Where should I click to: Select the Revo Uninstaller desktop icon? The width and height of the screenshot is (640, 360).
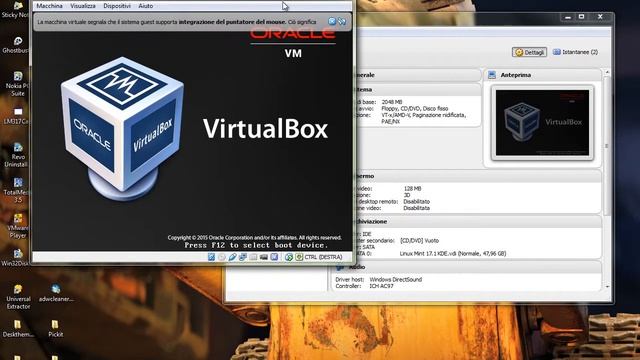pos(16,155)
